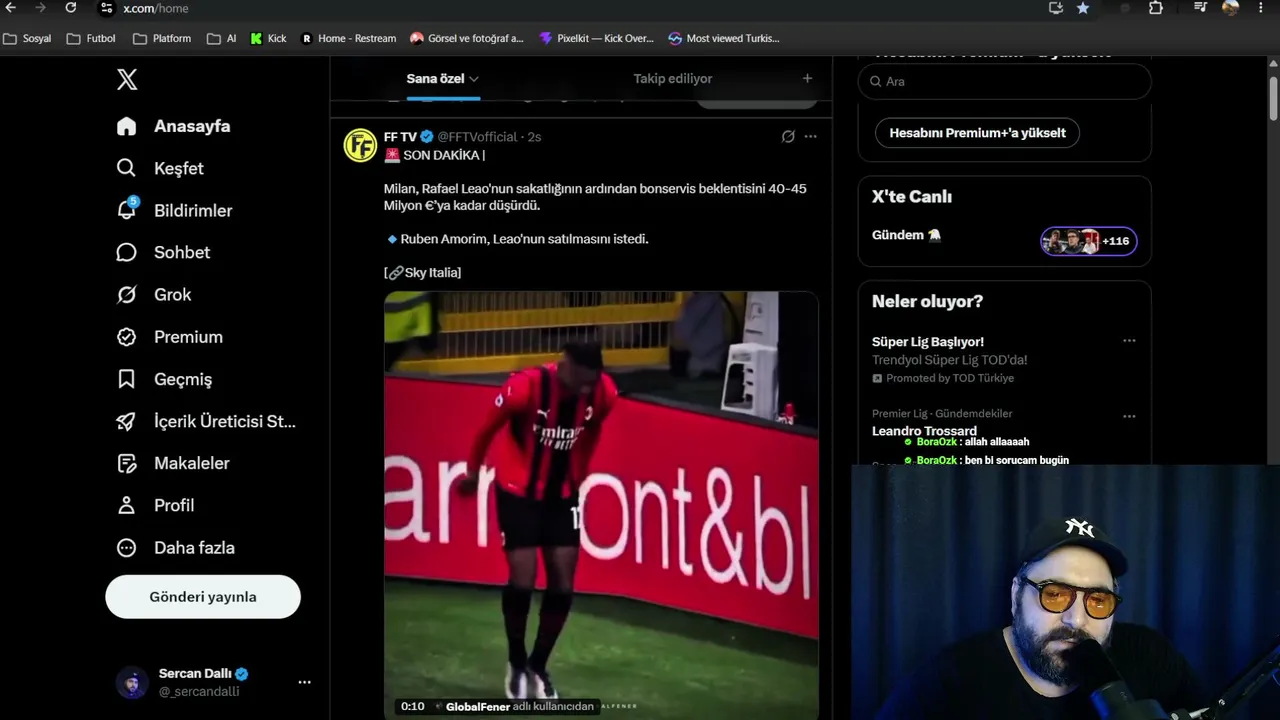Open the browser three-dot menu

(1261, 8)
